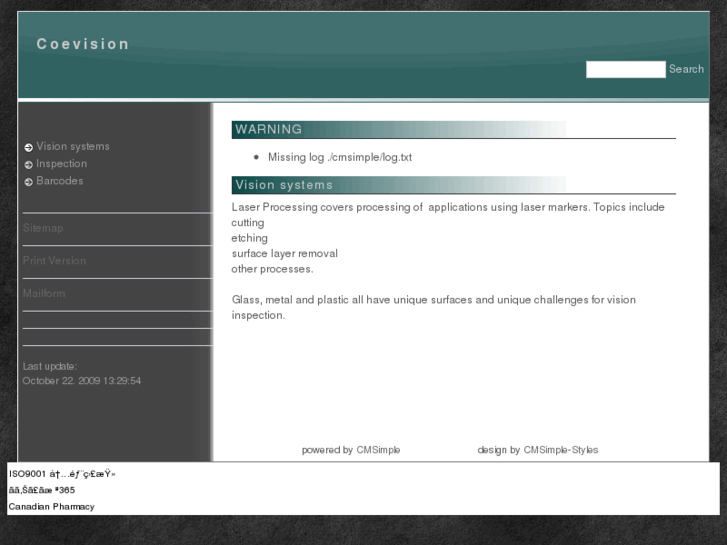Click the Canadian Pharmacy link
Screen dimensions: 727x545
point(51,507)
